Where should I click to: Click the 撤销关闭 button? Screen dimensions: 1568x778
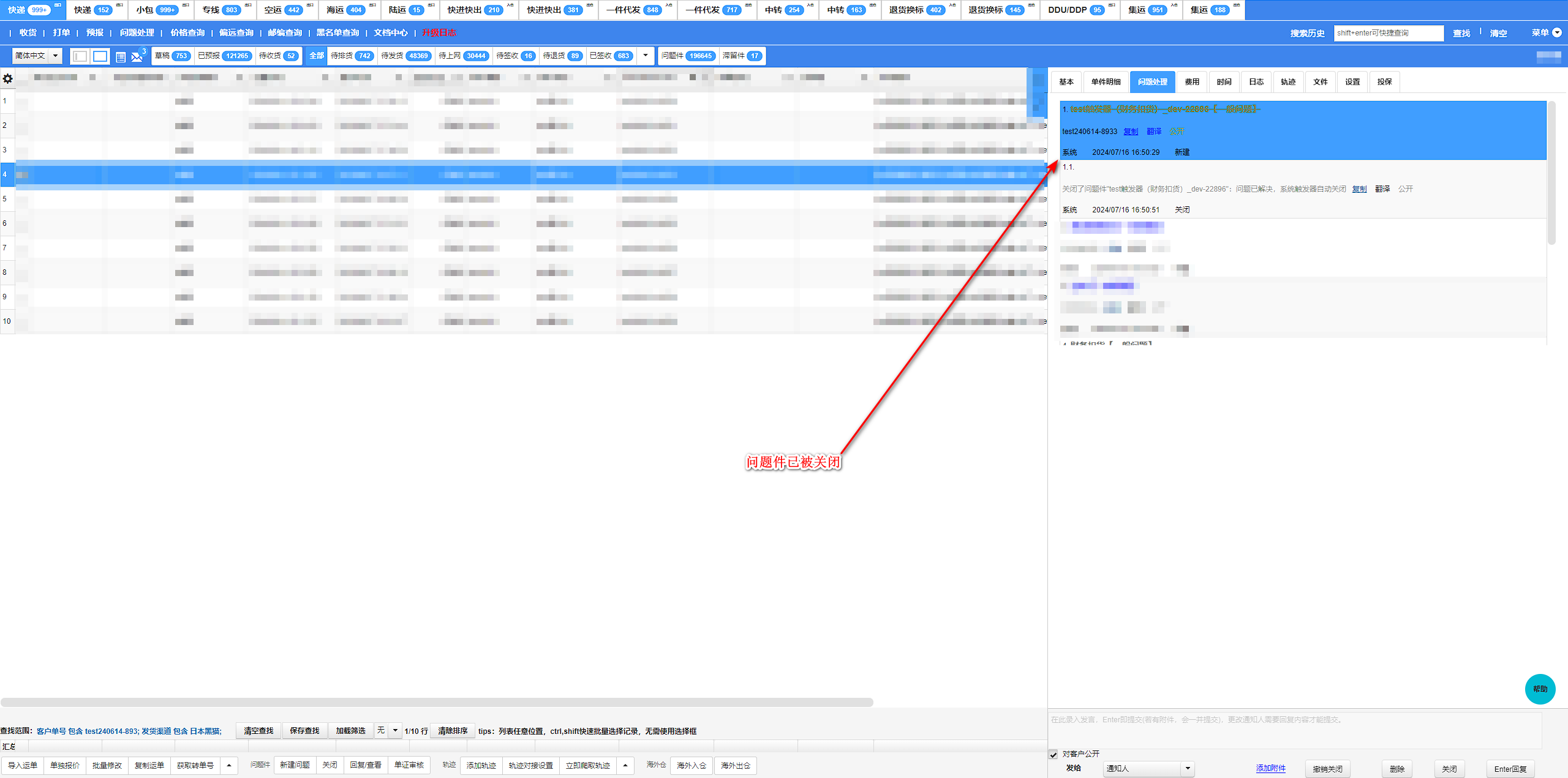1328,769
